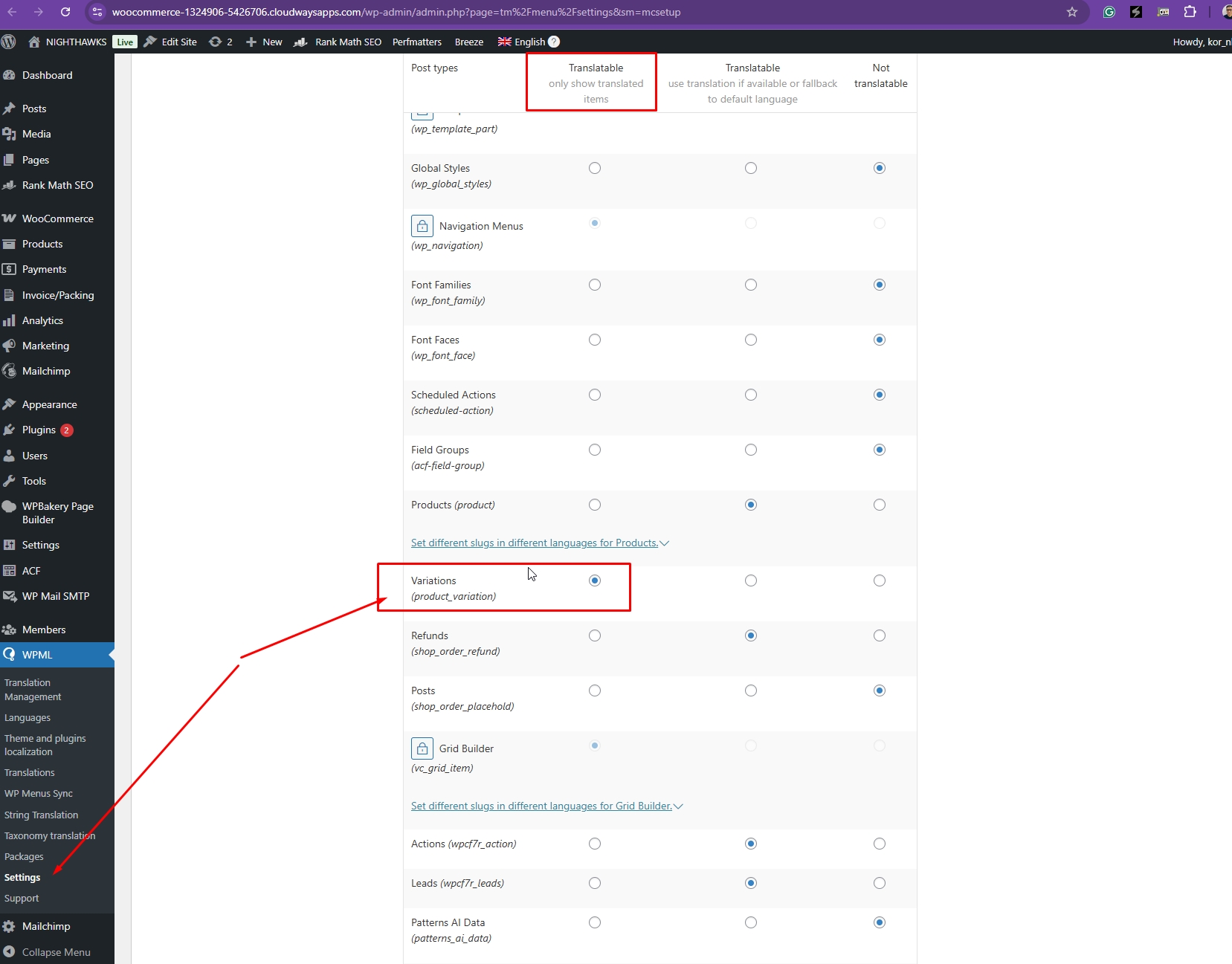Click the WP Mail SMTP envelope icon
1232x964 pixels.
10,596
